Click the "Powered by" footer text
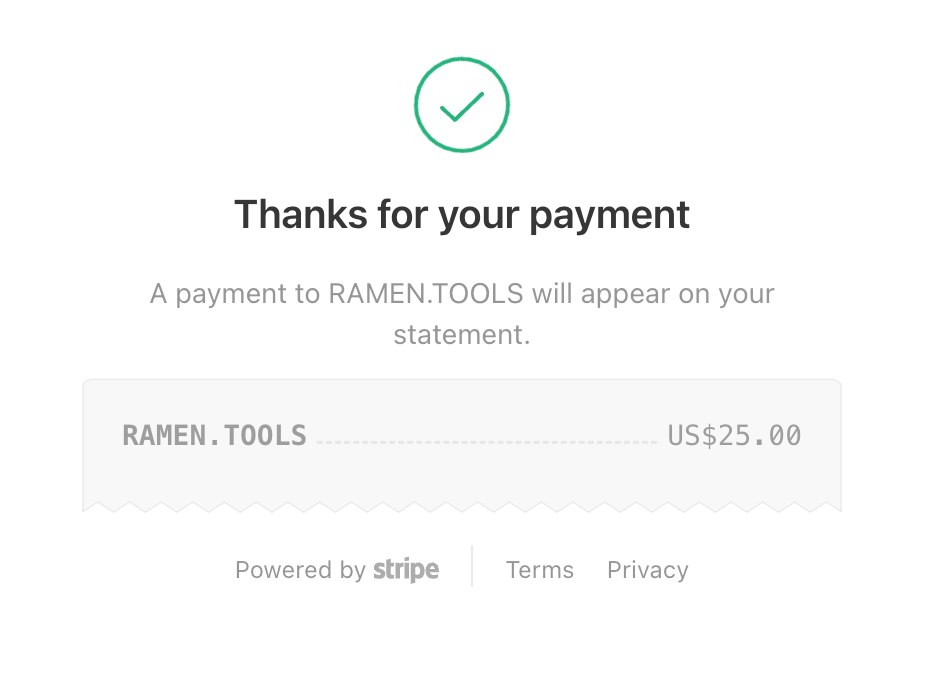 (x=300, y=570)
